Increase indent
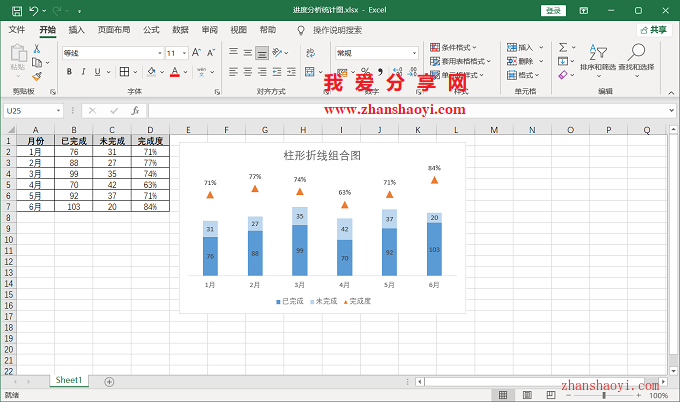The image size is (680, 402). (291, 72)
